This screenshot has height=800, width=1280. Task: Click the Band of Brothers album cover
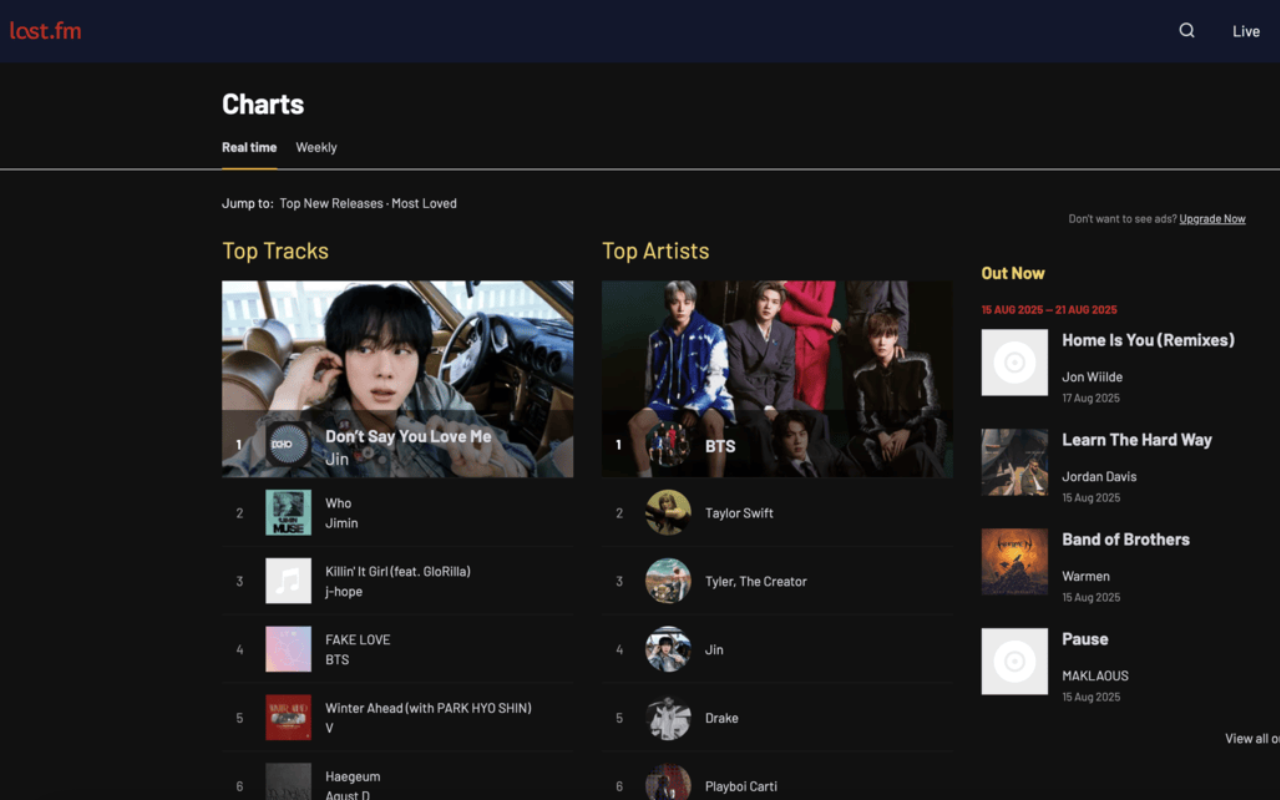[x=1014, y=562]
